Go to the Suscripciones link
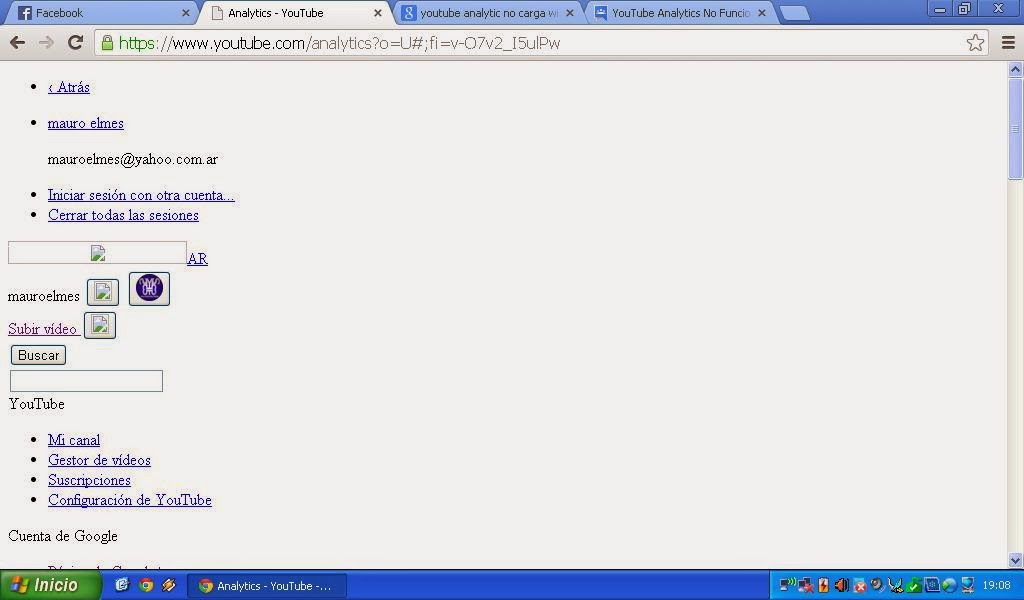The image size is (1024, 600). point(89,480)
